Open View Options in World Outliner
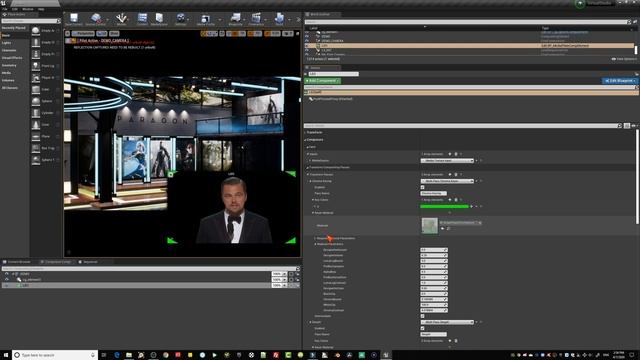This screenshot has width=640, height=360. point(624,59)
